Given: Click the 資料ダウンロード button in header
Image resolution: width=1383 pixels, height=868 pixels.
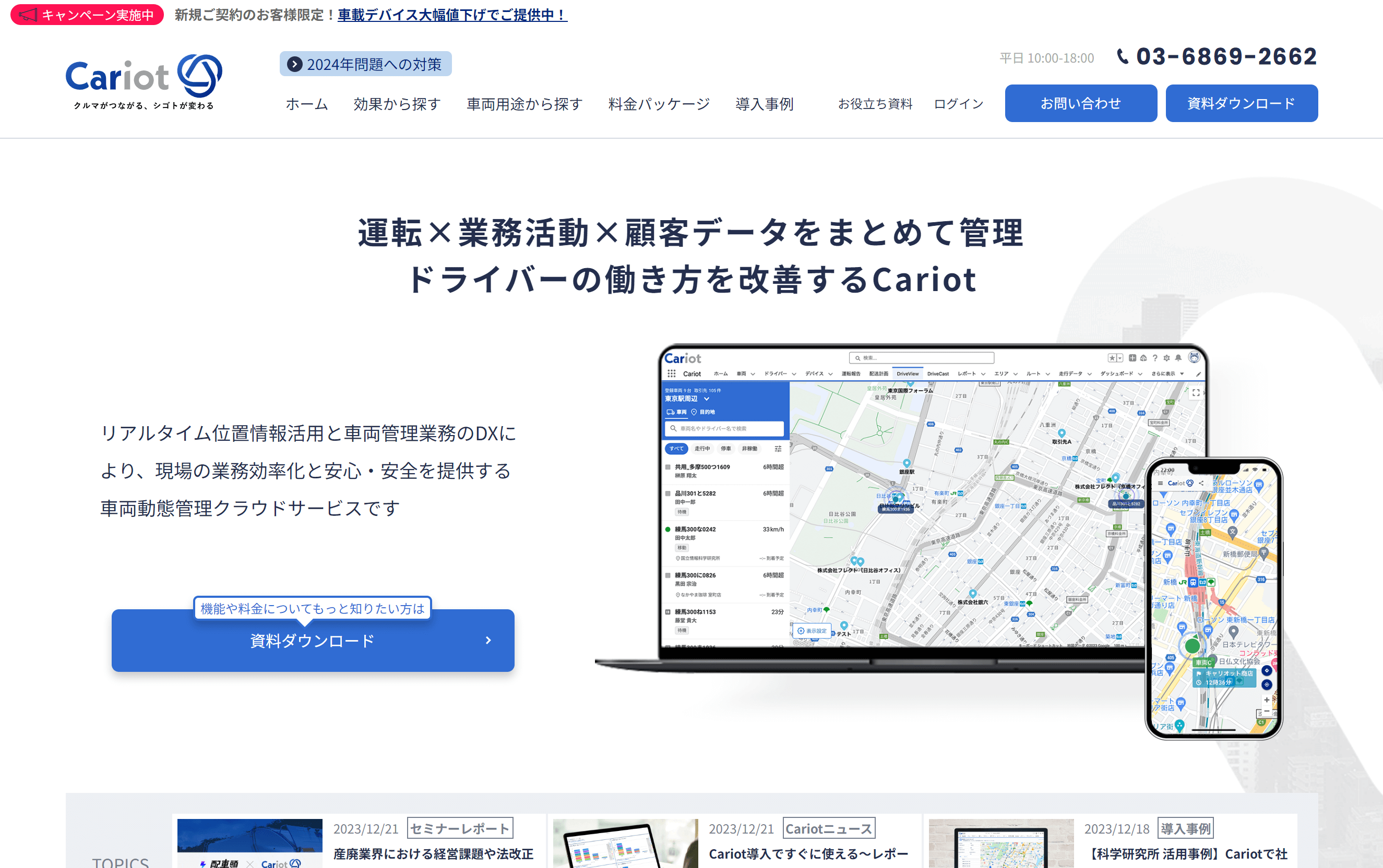Looking at the screenshot, I should click(1242, 103).
